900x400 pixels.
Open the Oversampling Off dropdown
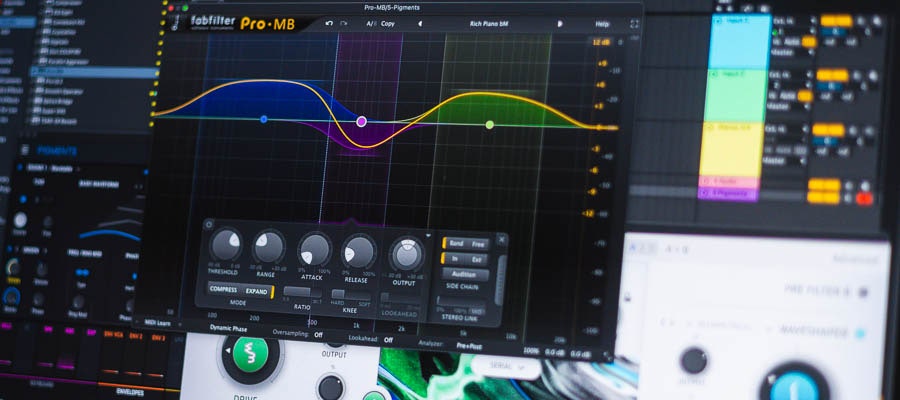coord(317,334)
